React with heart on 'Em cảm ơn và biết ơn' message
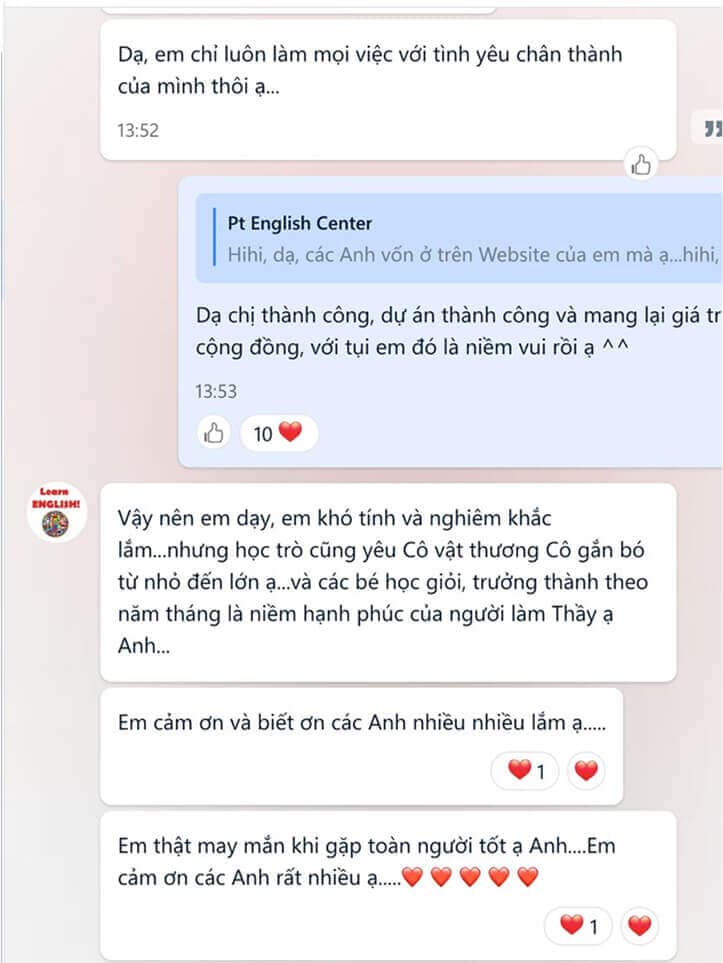This screenshot has width=723, height=963. (x=586, y=770)
